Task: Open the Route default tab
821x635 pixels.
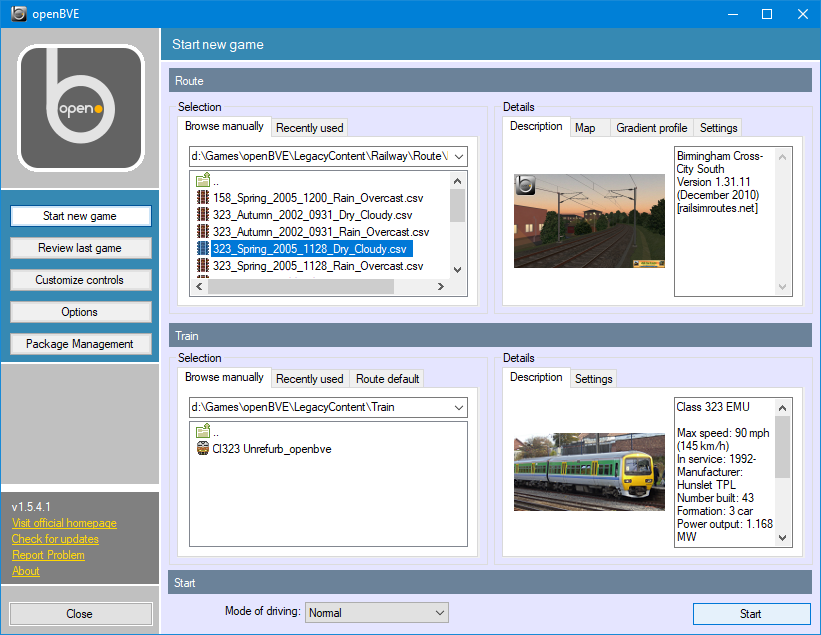Action: [x=387, y=378]
